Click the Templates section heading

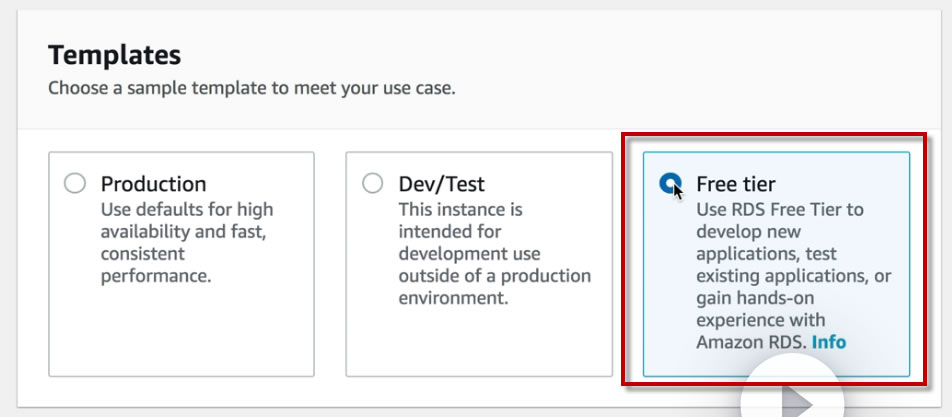[114, 55]
